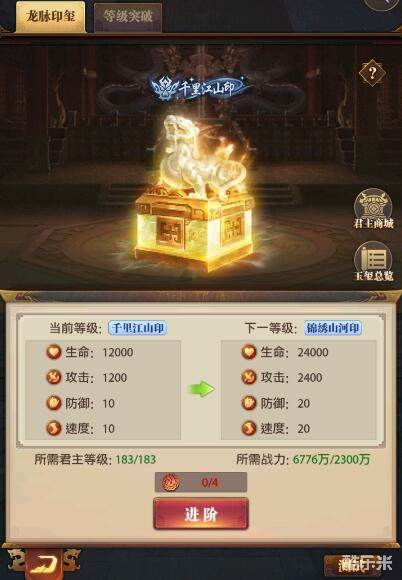Screen dimensions: 402x580
Task: Click the red material token icon
Action: (x=171, y=482)
